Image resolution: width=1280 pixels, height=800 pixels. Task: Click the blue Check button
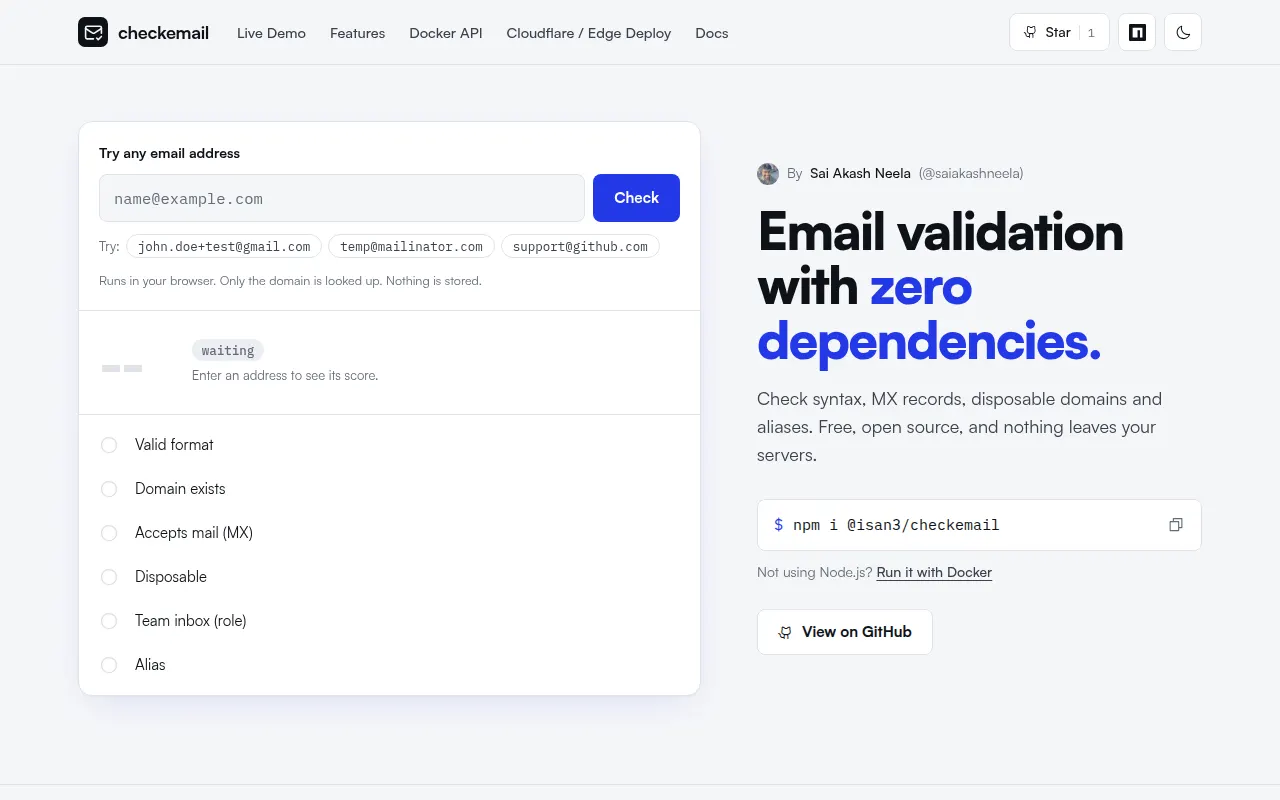point(636,198)
